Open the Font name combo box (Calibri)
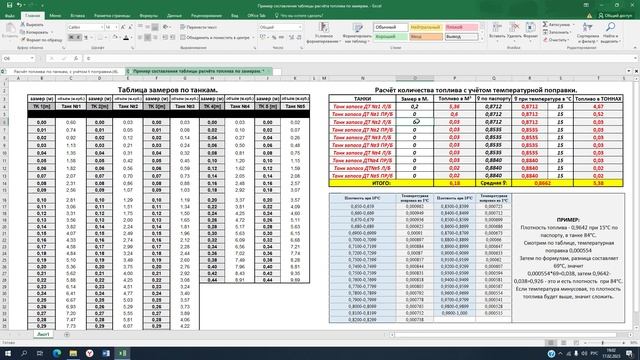This screenshot has height=360, width=640. click(x=85, y=27)
